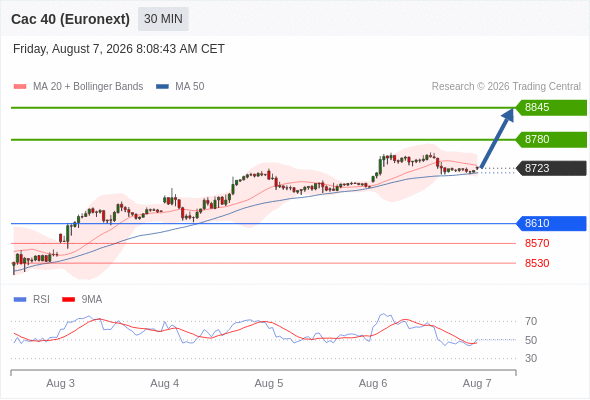
Task: Click the 9MA legend label
Action: click(92, 300)
